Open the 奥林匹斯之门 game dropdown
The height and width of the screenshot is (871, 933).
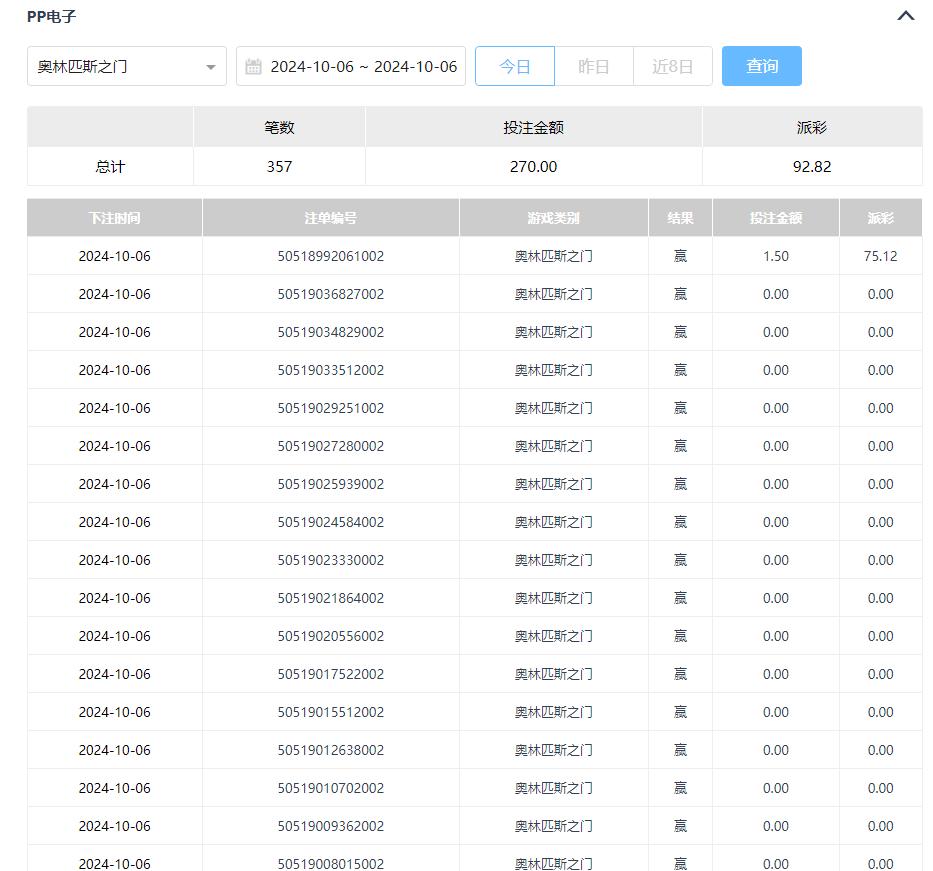[x=126, y=67]
